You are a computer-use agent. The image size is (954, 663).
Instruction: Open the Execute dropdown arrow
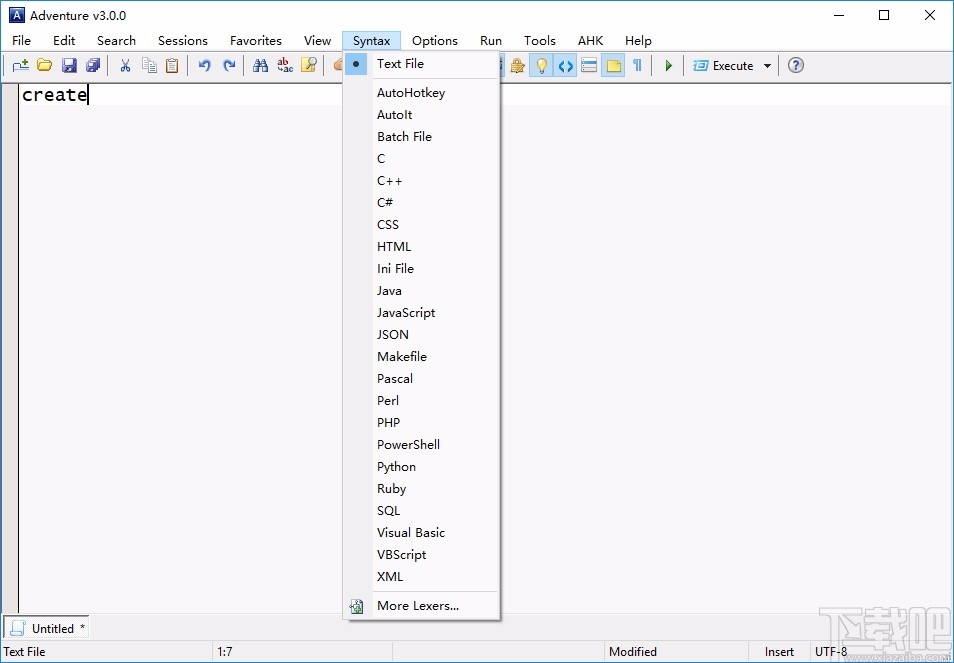point(767,66)
